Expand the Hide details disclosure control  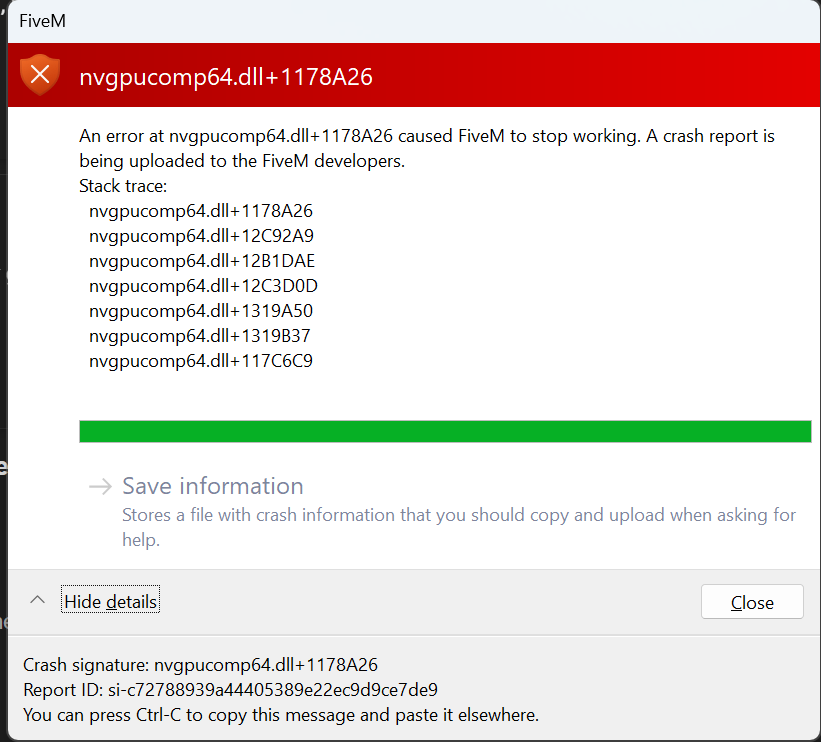pos(110,600)
